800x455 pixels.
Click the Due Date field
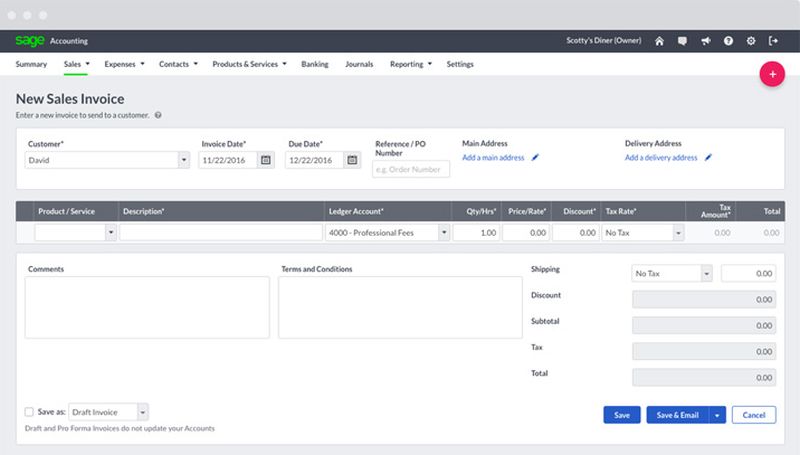(x=314, y=160)
